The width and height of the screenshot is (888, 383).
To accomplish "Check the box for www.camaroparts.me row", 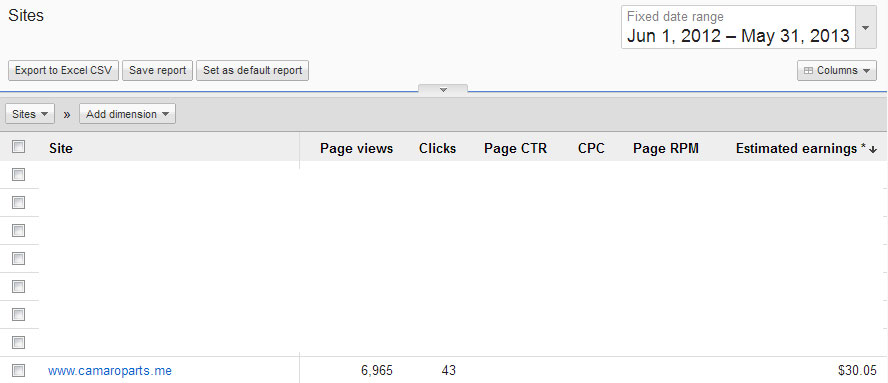I will [x=19, y=371].
